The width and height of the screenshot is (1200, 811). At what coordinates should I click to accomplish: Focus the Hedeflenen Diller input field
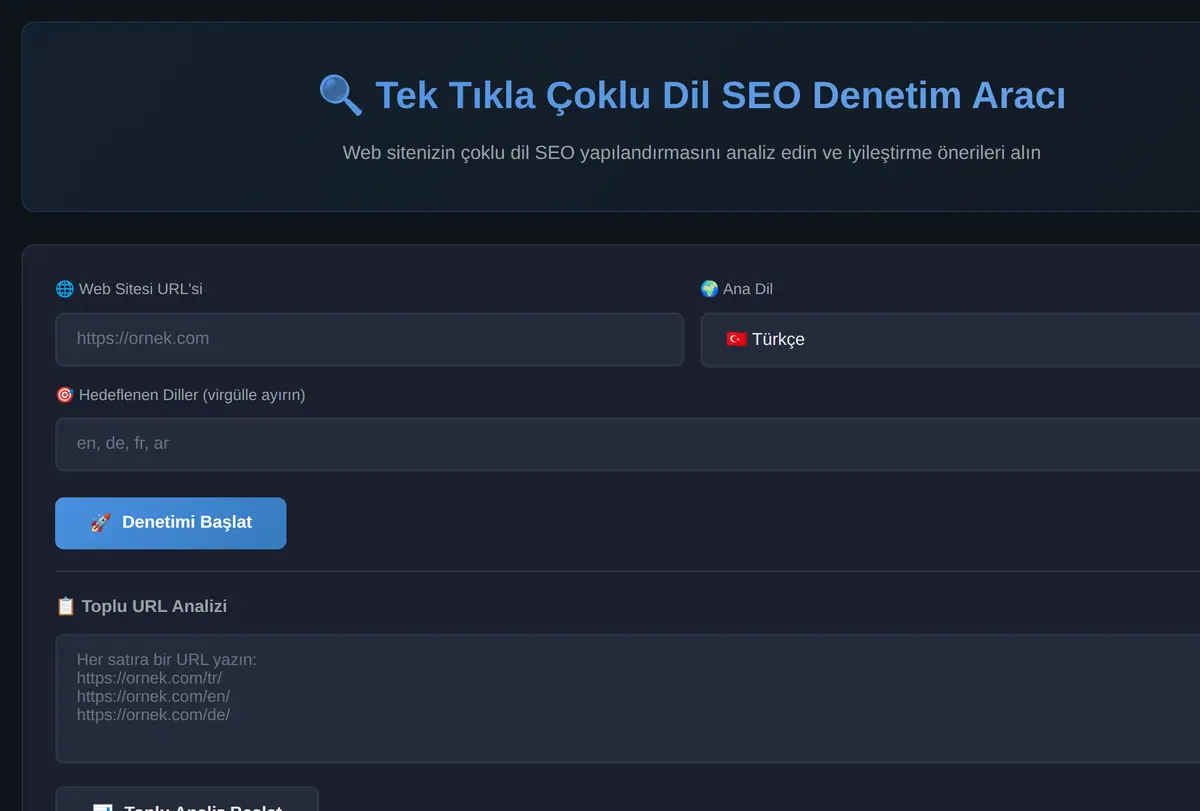coord(628,444)
